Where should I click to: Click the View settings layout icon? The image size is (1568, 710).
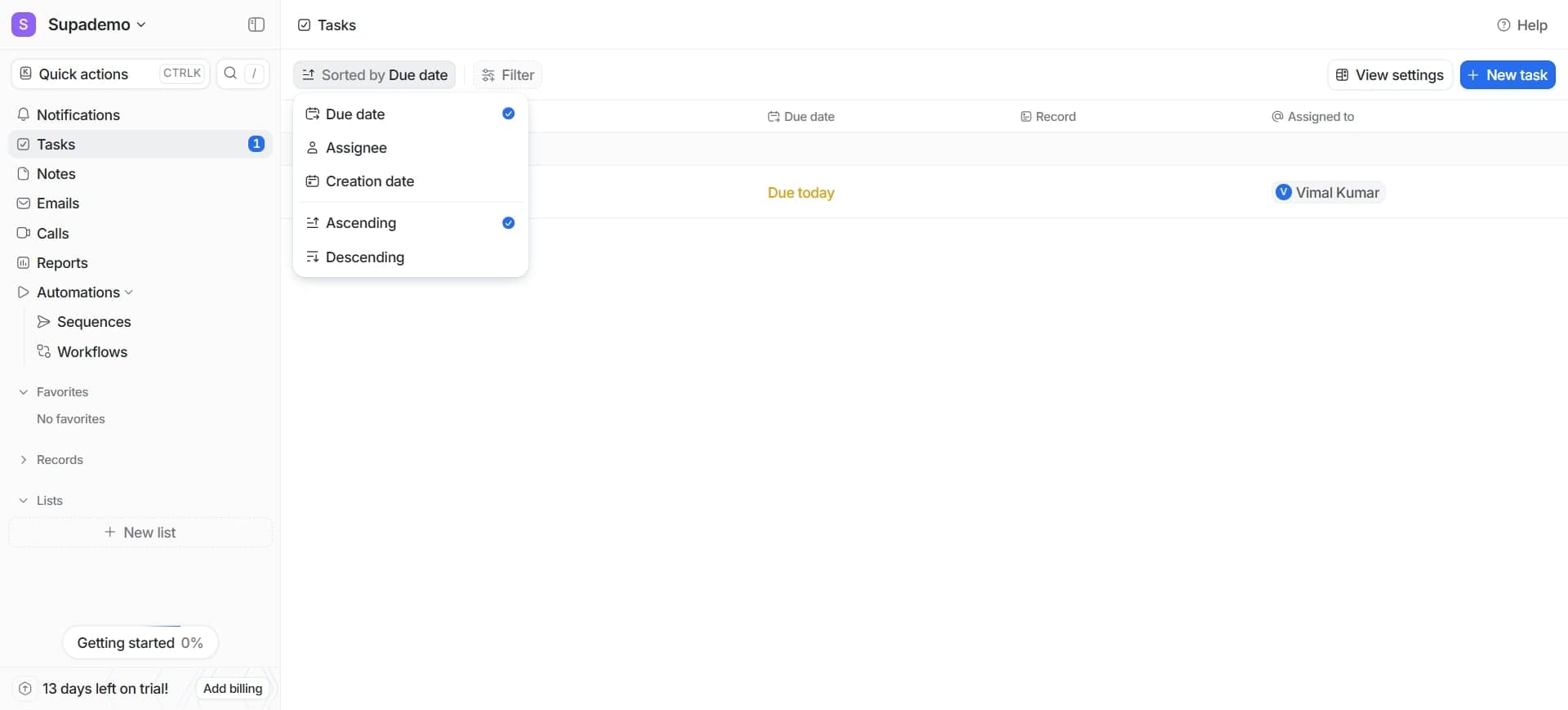tap(1342, 74)
